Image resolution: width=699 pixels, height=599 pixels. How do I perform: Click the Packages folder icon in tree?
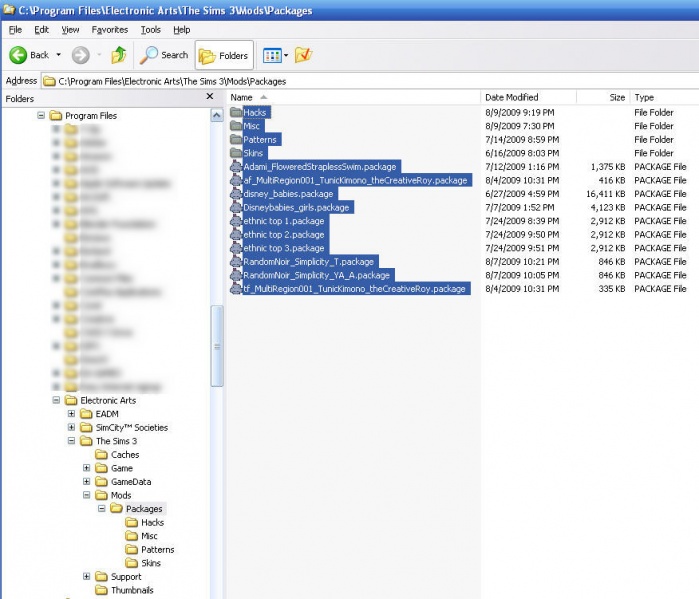point(116,508)
